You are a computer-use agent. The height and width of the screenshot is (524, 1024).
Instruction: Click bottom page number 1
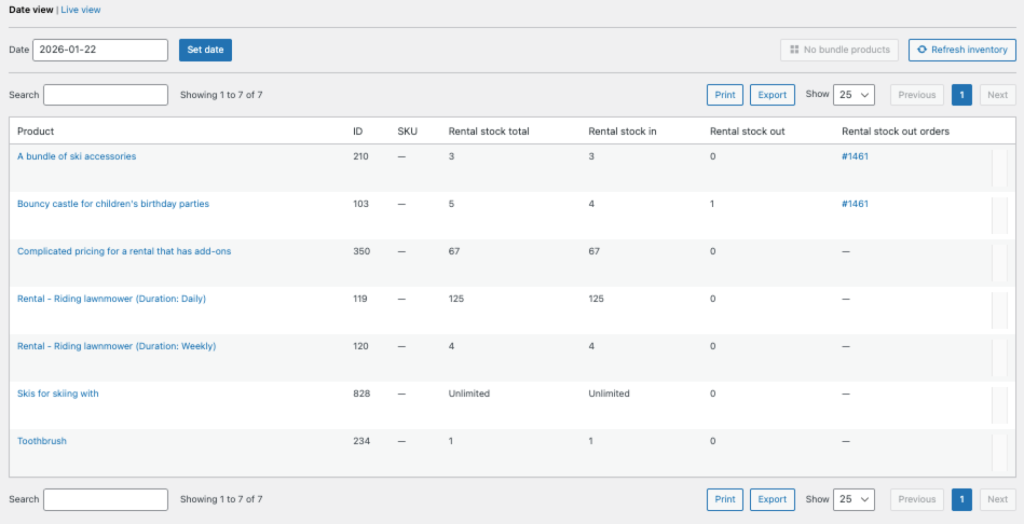[x=961, y=499]
